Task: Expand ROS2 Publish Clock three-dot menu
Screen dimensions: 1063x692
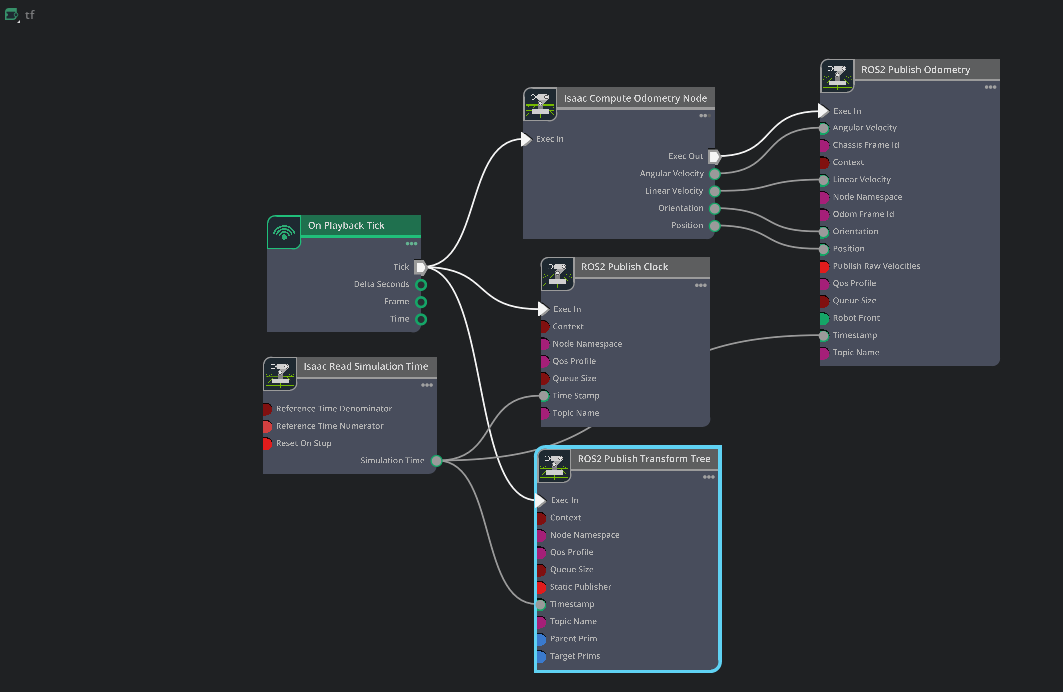Action: pos(700,285)
